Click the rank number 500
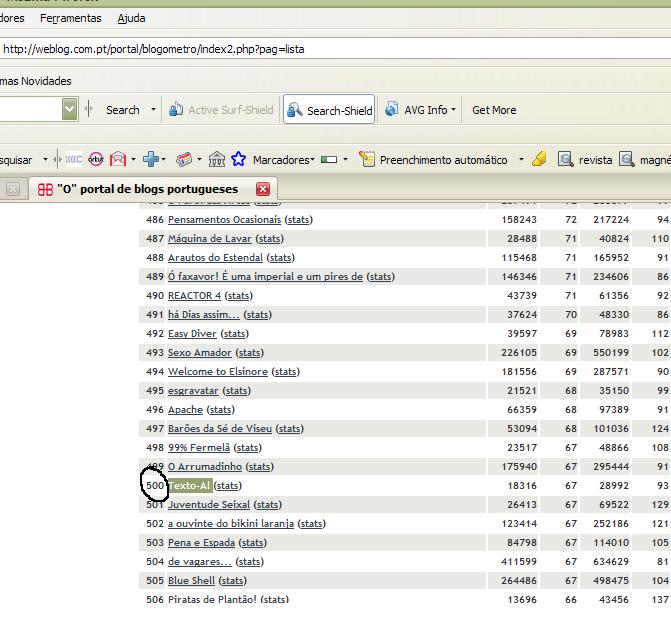This screenshot has height=636, width=671. click(x=155, y=486)
